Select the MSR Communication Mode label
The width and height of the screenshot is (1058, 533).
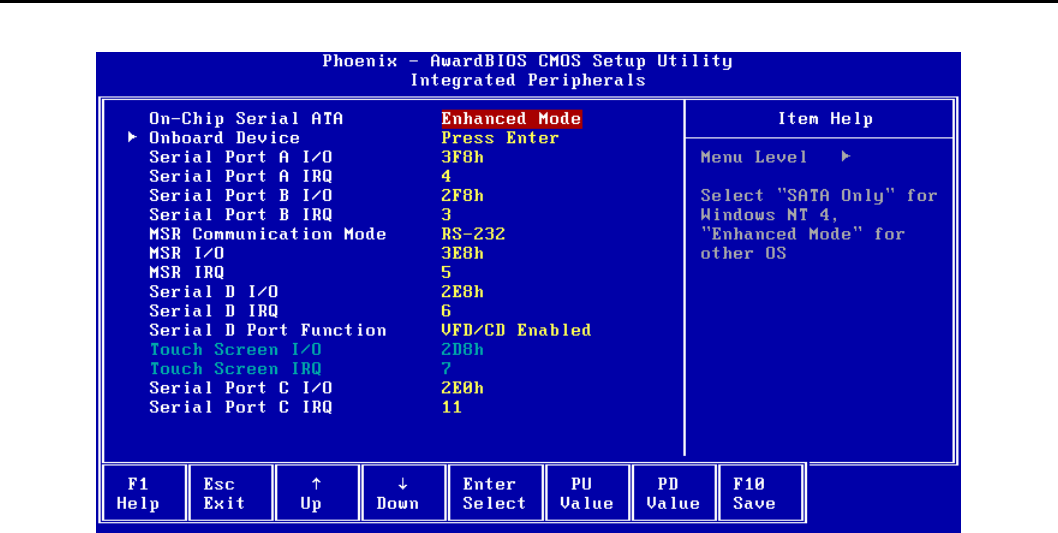click(x=267, y=234)
